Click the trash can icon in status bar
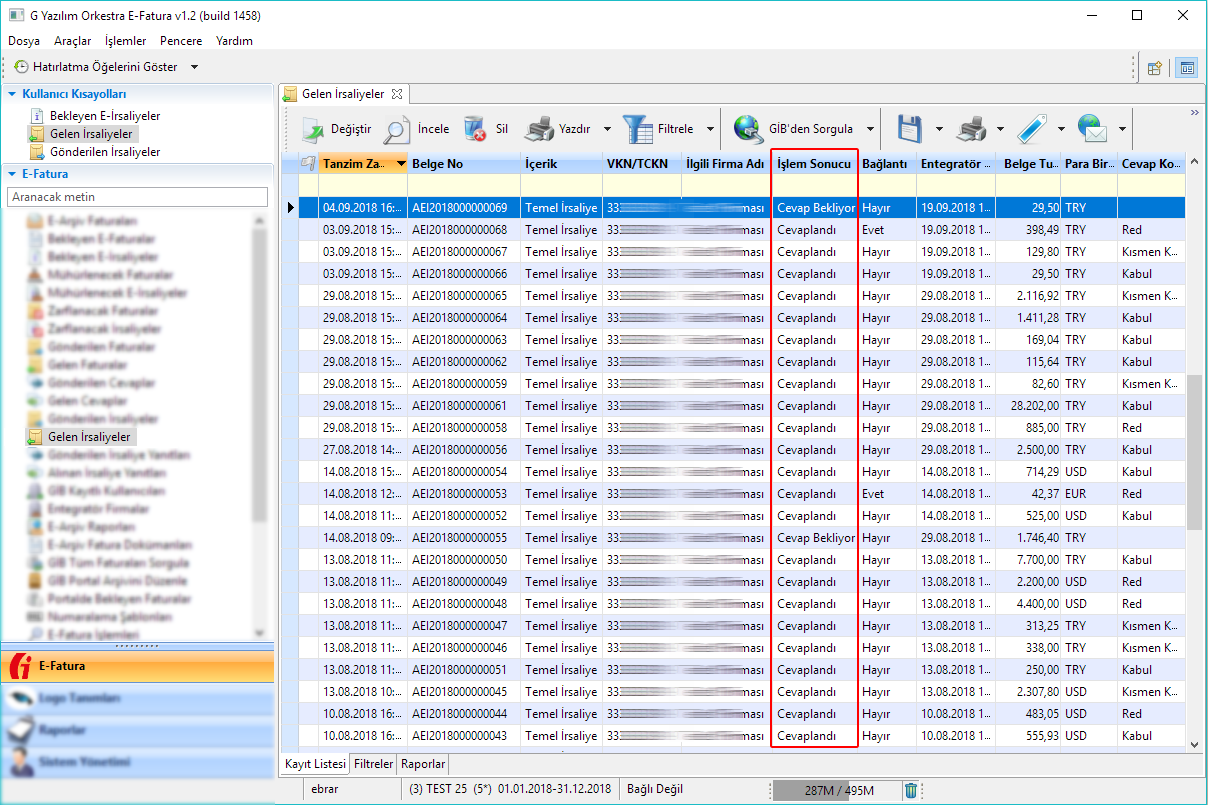This screenshot has width=1208, height=805. pyautogui.click(x=911, y=790)
